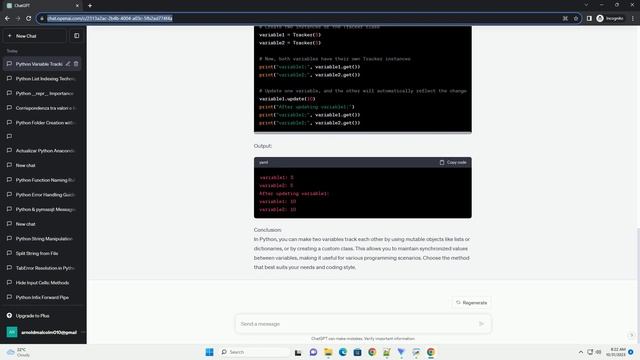640x360 pixels.
Task: Open the Chrome three-dot menu
Action: [633, 18]
